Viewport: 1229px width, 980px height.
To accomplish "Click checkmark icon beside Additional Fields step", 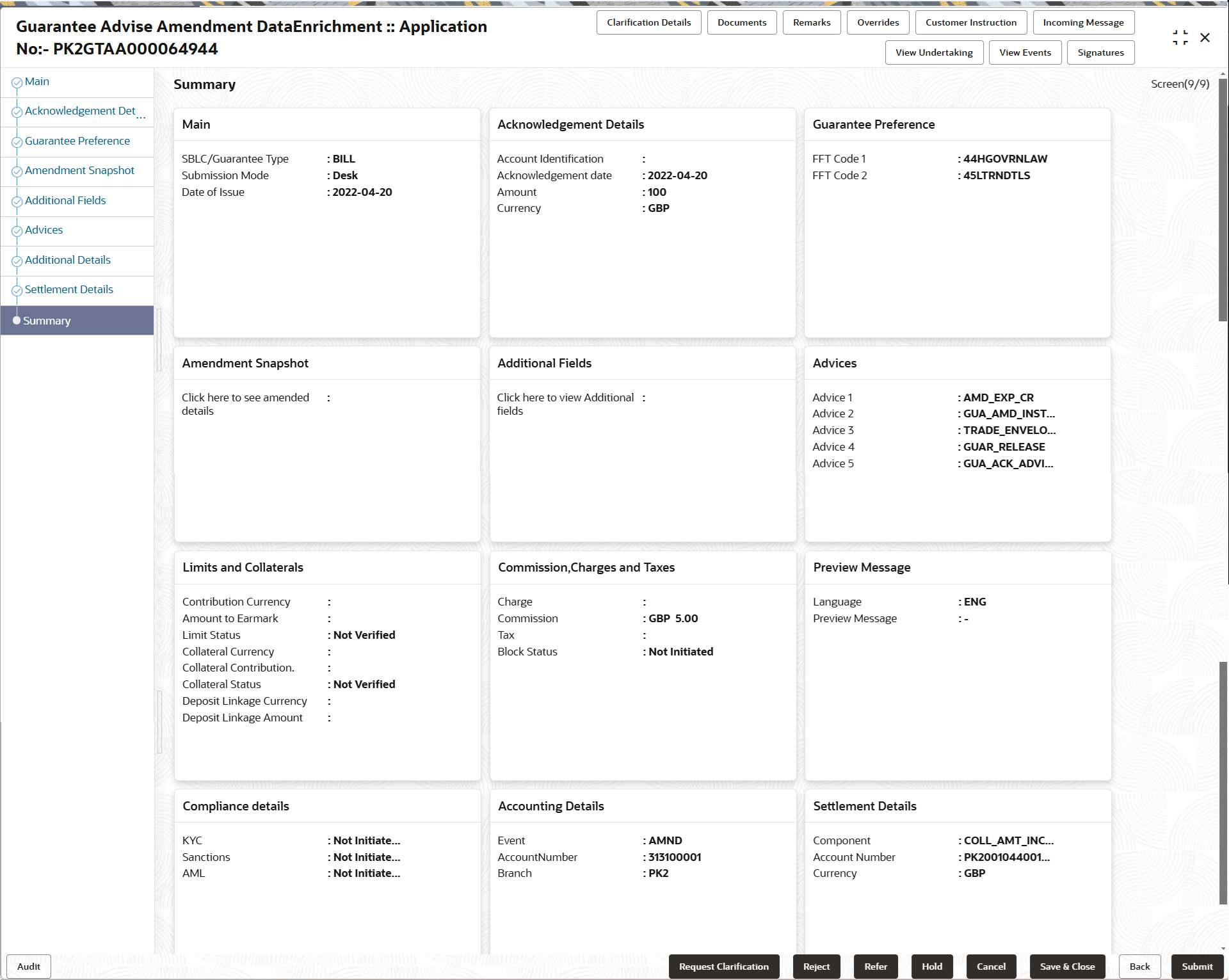I will click(17, 202).
